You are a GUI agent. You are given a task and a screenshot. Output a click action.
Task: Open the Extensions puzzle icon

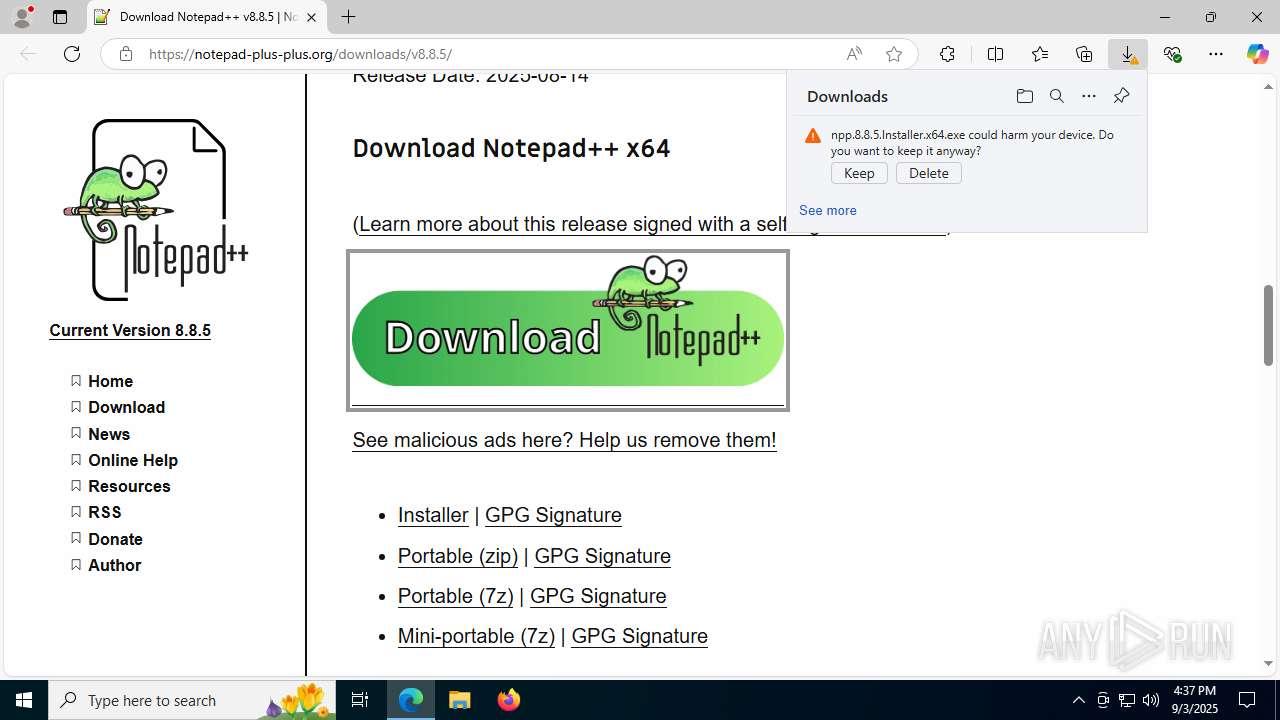pos(947,54)
